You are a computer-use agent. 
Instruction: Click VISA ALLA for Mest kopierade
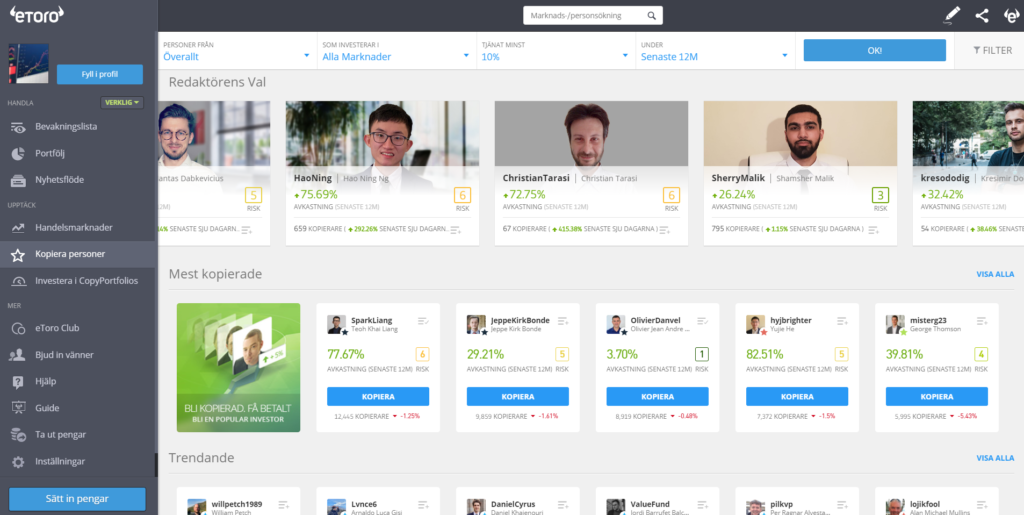pyautogui.click(x=995, y=274)
